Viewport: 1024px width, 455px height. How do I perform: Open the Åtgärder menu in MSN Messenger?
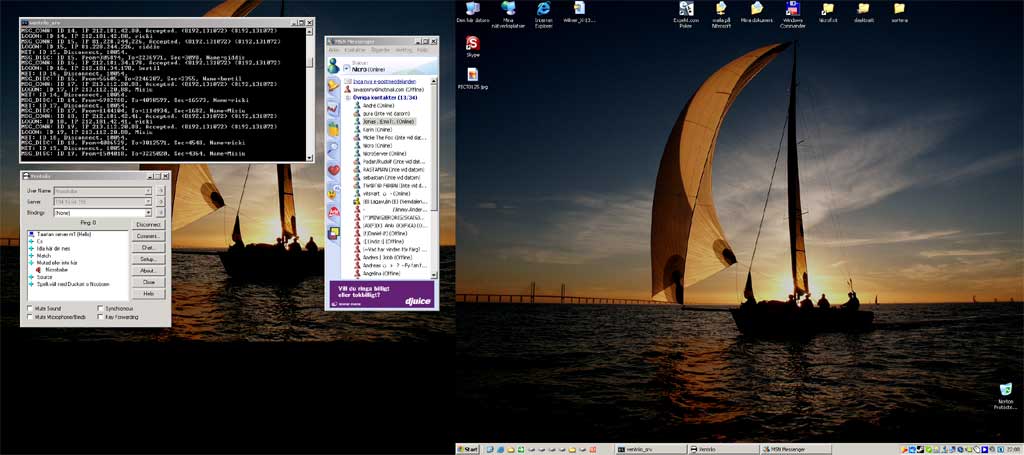point(379,50)
